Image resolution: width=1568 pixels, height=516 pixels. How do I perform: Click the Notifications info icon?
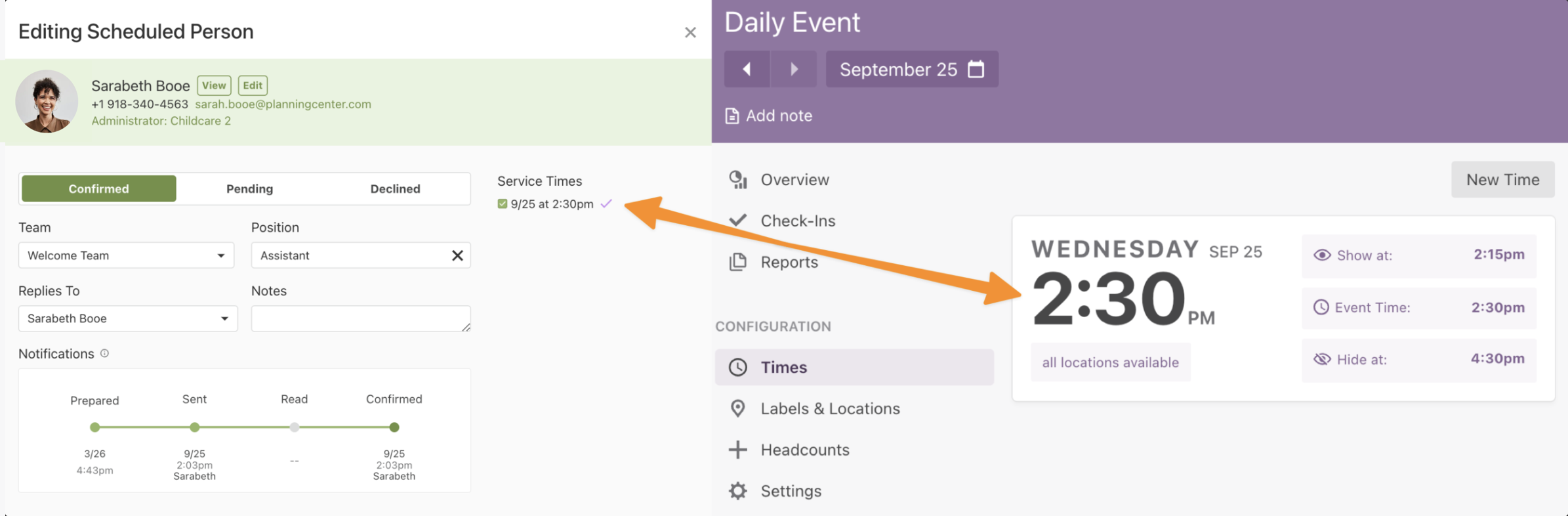104,353
